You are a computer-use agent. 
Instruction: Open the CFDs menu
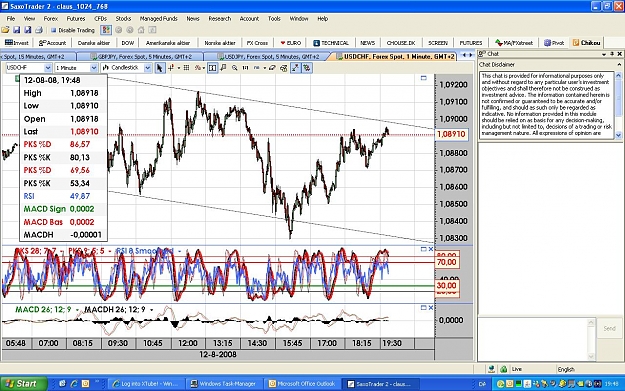pos(100,18)
